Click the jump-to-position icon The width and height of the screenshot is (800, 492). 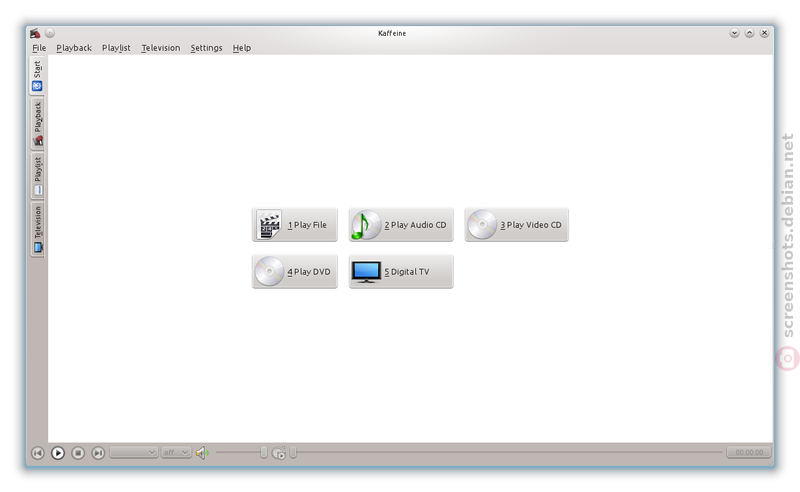pyautogui.click(x=279, y=453)
